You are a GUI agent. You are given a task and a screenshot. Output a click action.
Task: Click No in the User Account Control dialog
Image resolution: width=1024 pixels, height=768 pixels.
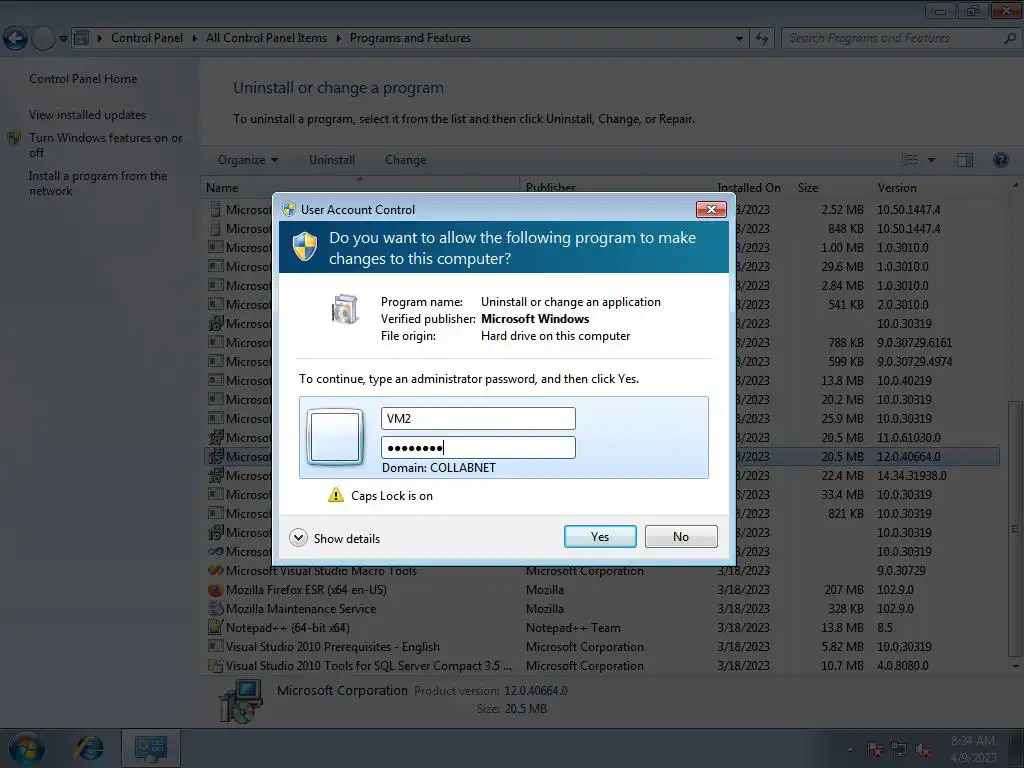680,537
